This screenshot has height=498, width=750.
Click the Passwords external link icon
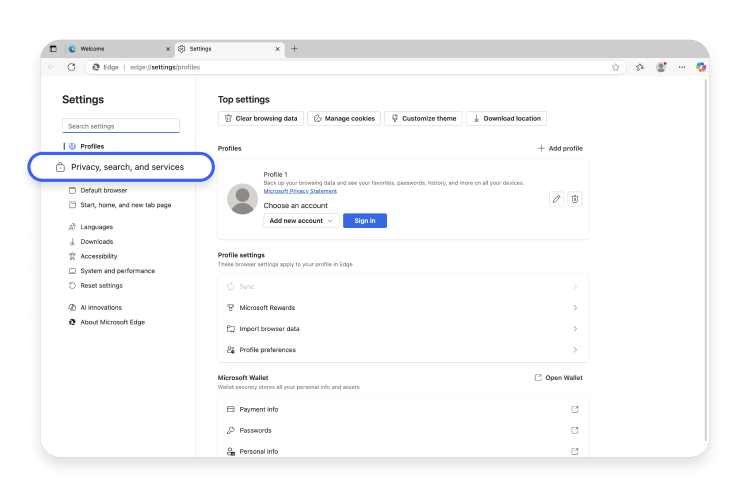[575, 430]
